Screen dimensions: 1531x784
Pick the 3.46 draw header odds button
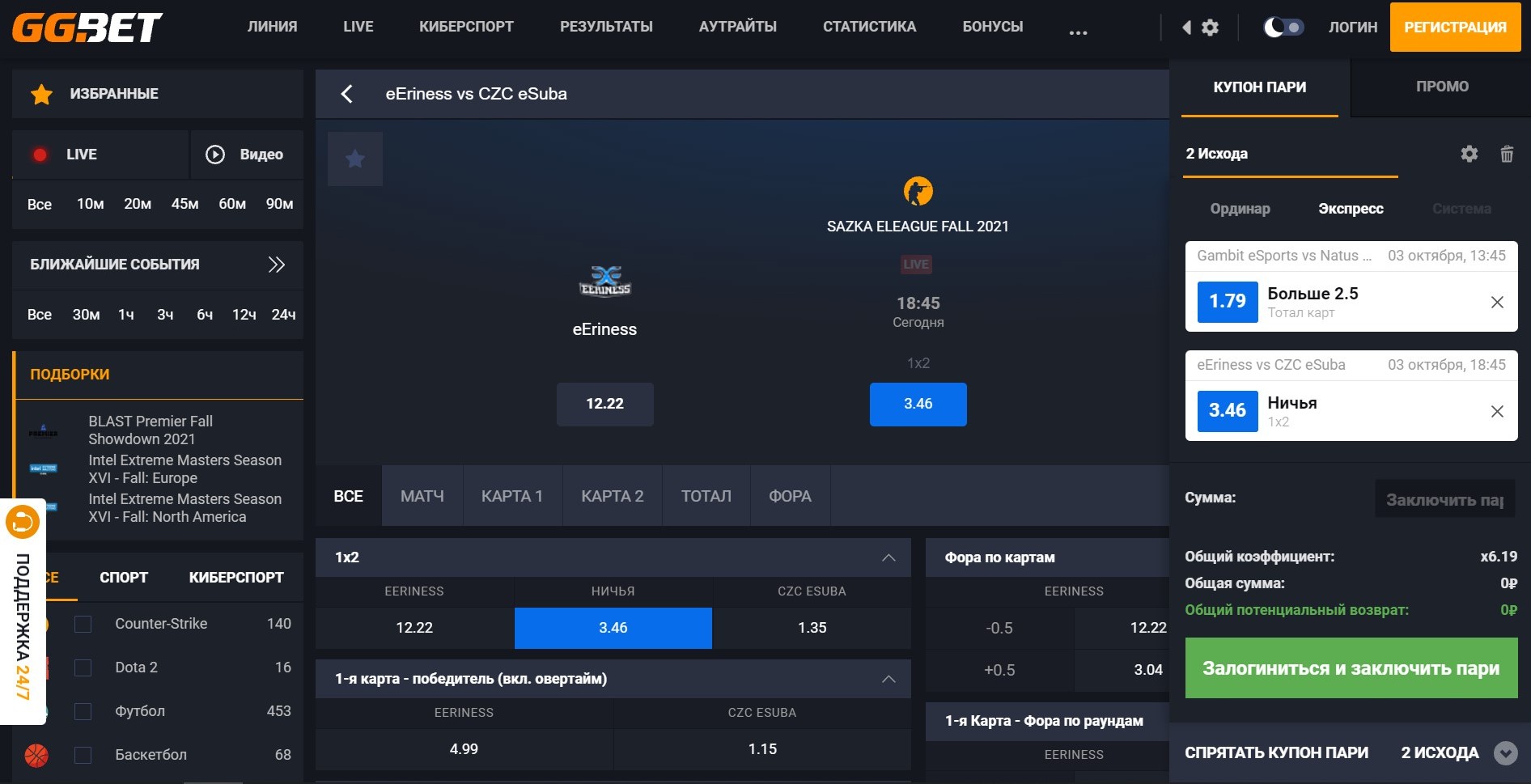click(918, 404)
